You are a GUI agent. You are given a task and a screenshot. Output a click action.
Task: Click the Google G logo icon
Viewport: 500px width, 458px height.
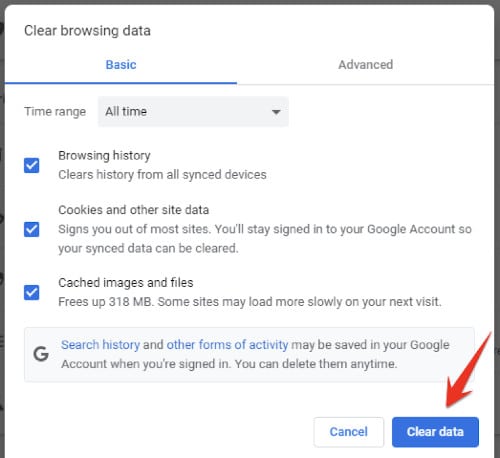pyautogui.click(x=41, y=354)
